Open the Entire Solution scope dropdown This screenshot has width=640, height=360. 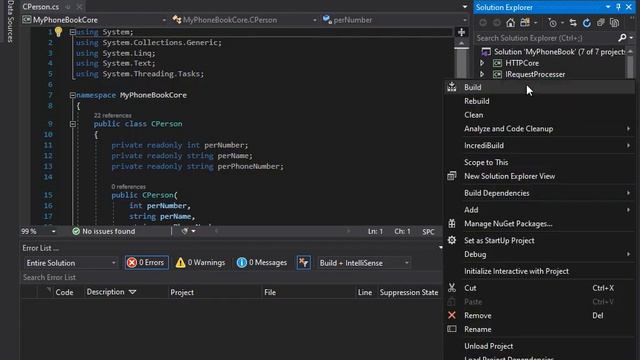click(71, 263)
